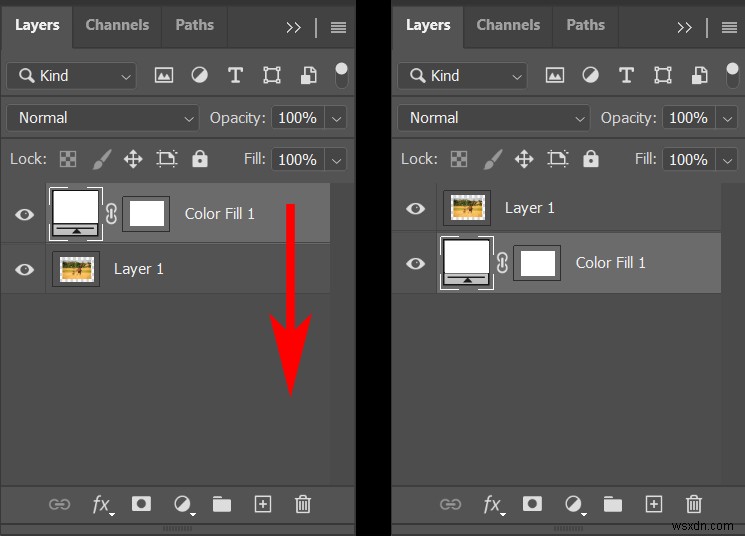Switch to Channels tab in right panel
Image resolution: width=745 pixels, height=536 pixels.
coord(508,25)
